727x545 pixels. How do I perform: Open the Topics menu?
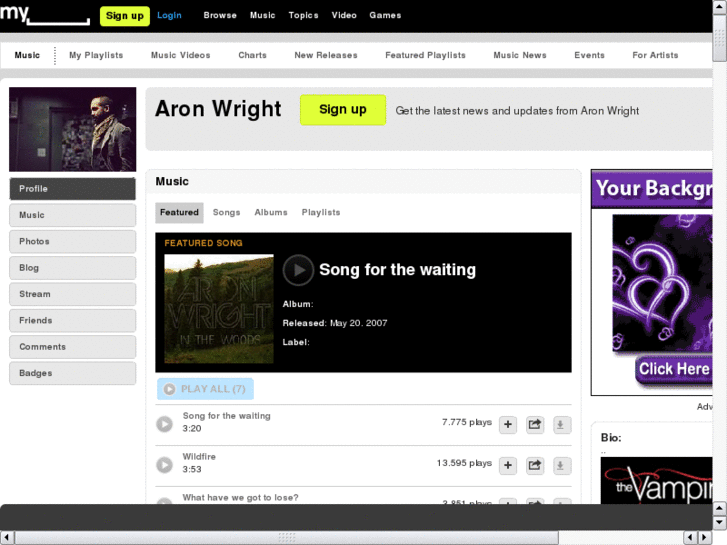pyautogui.click(x=304, y=15)
